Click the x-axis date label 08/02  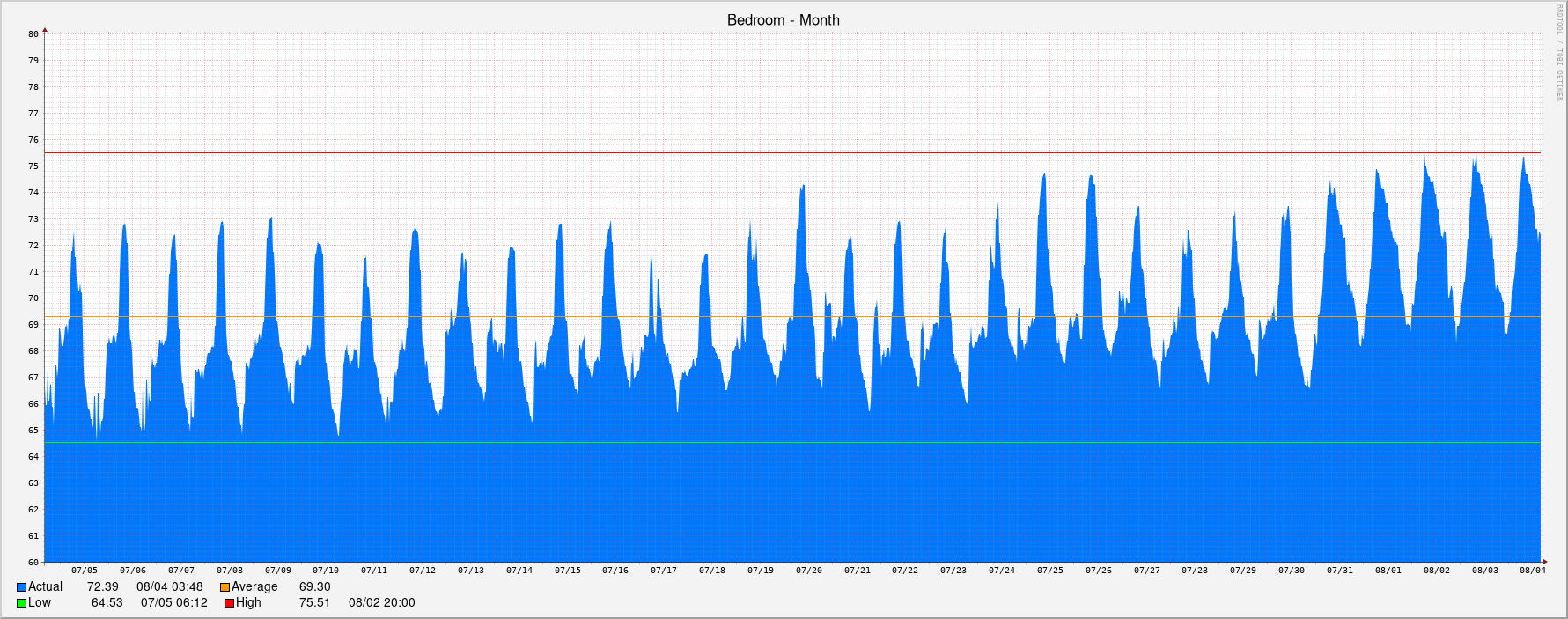pos(1437,571)
